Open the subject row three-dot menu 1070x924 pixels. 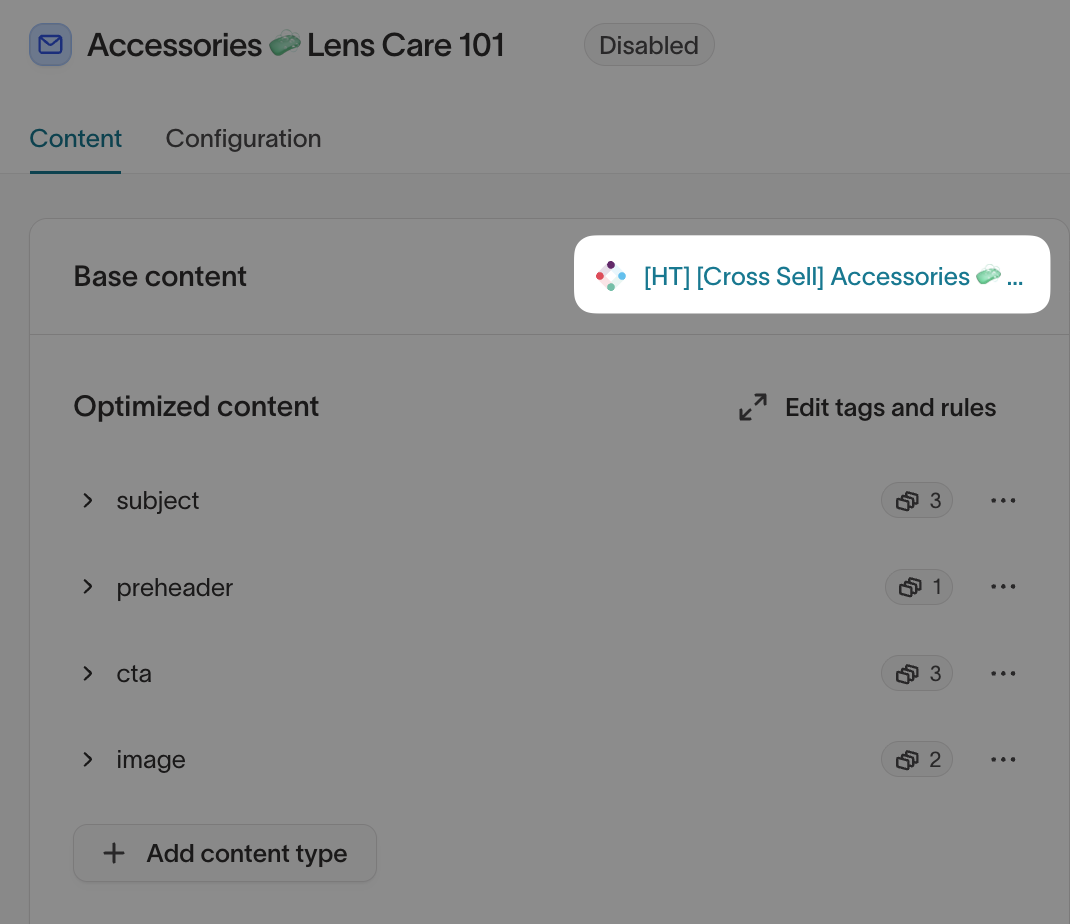1003,501
